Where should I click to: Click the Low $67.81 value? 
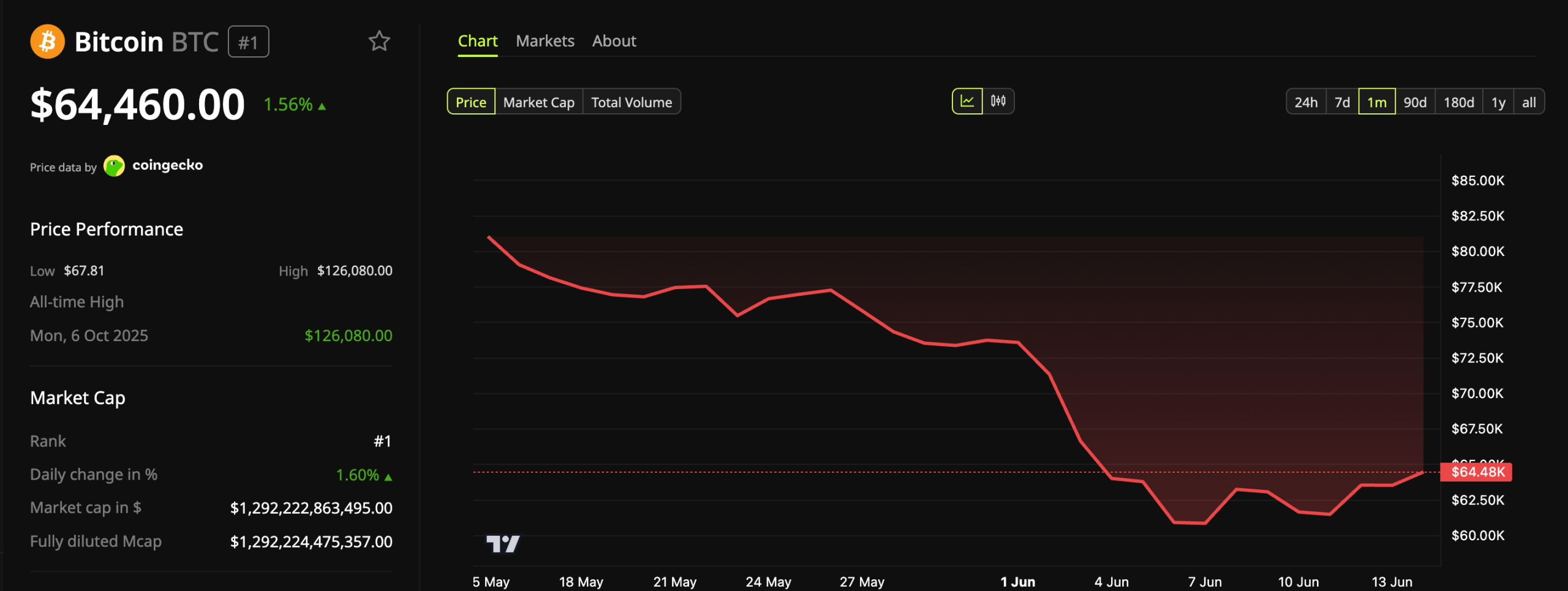pos(84,271)
